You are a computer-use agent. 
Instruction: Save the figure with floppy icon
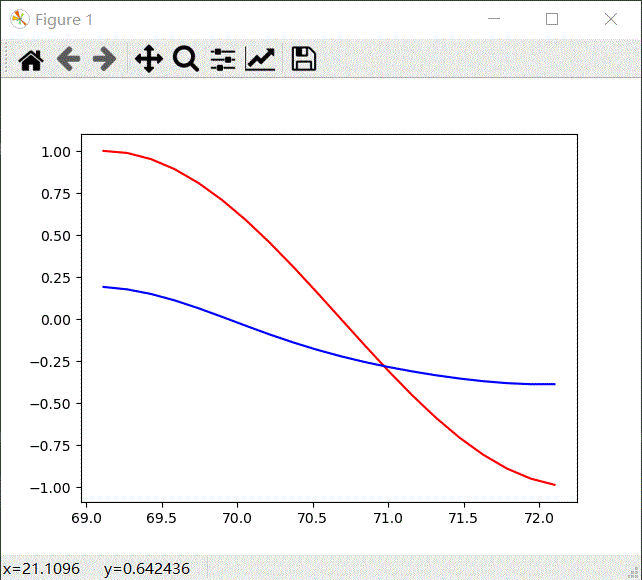click(x=303, y=59)
